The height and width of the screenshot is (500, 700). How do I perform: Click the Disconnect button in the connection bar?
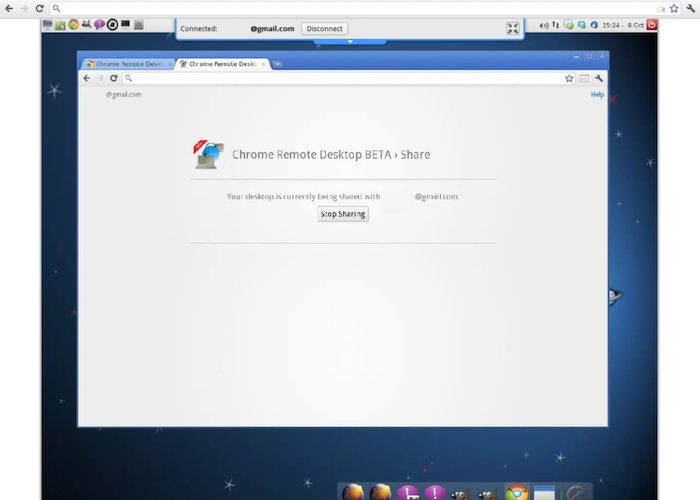(x=325, y=29)
